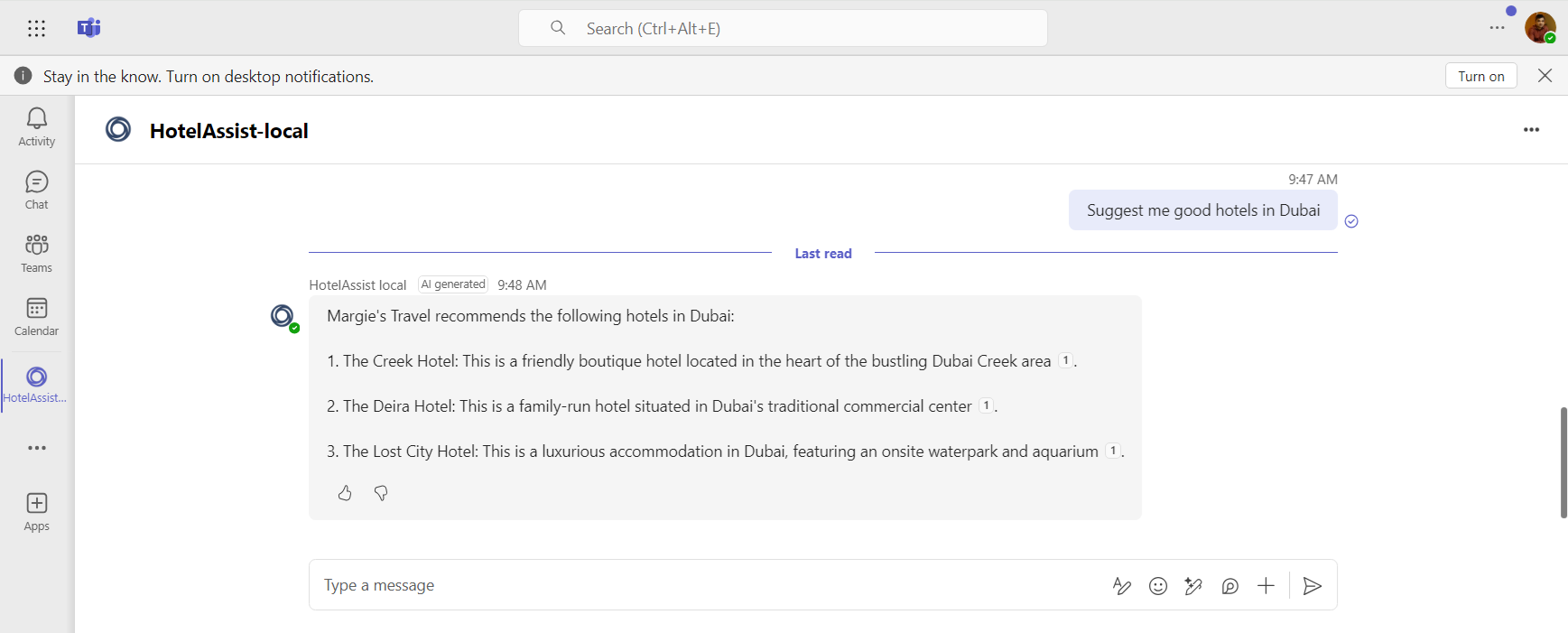
Task: Open citation 1 for The Creek Hotel
Action: pos(1065,360)
